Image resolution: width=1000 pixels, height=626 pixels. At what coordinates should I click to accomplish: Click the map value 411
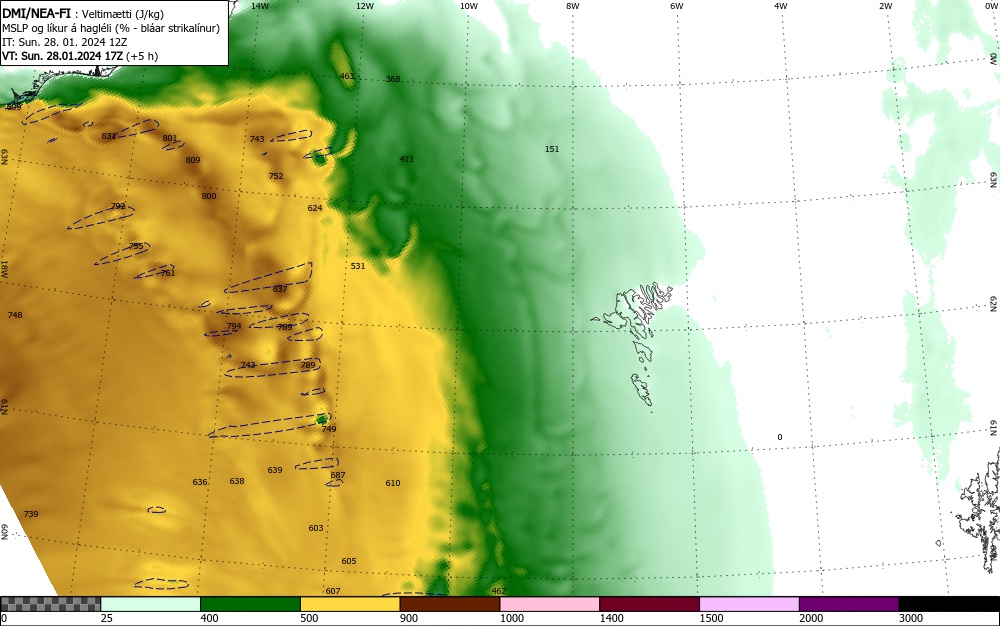pos(407,159)
